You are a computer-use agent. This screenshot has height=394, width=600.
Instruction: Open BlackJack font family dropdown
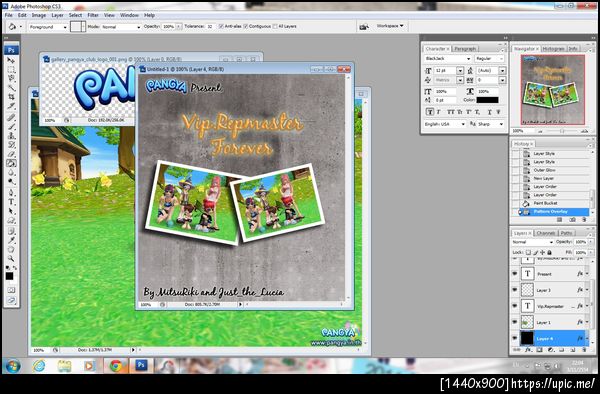[447, 59]
